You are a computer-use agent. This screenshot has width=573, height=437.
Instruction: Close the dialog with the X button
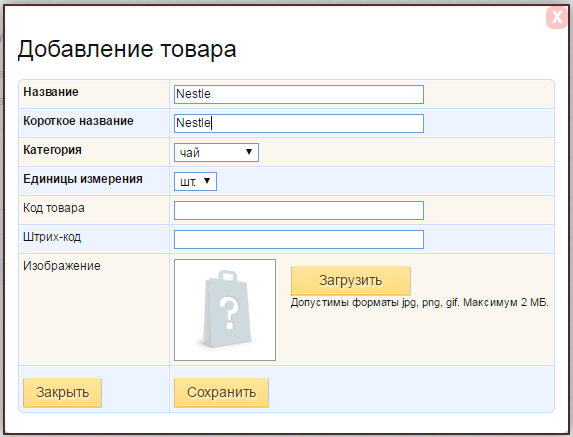[x=557, y=17]
